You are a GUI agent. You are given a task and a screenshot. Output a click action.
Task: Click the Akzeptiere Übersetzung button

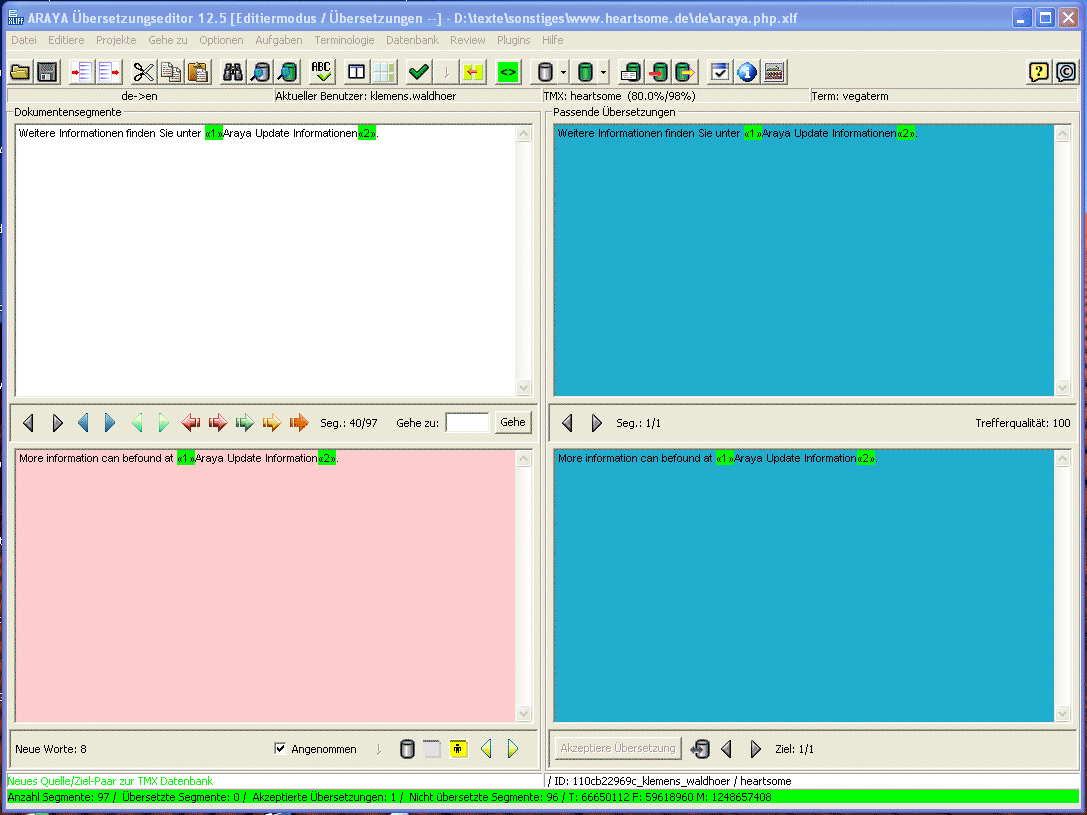618,748
